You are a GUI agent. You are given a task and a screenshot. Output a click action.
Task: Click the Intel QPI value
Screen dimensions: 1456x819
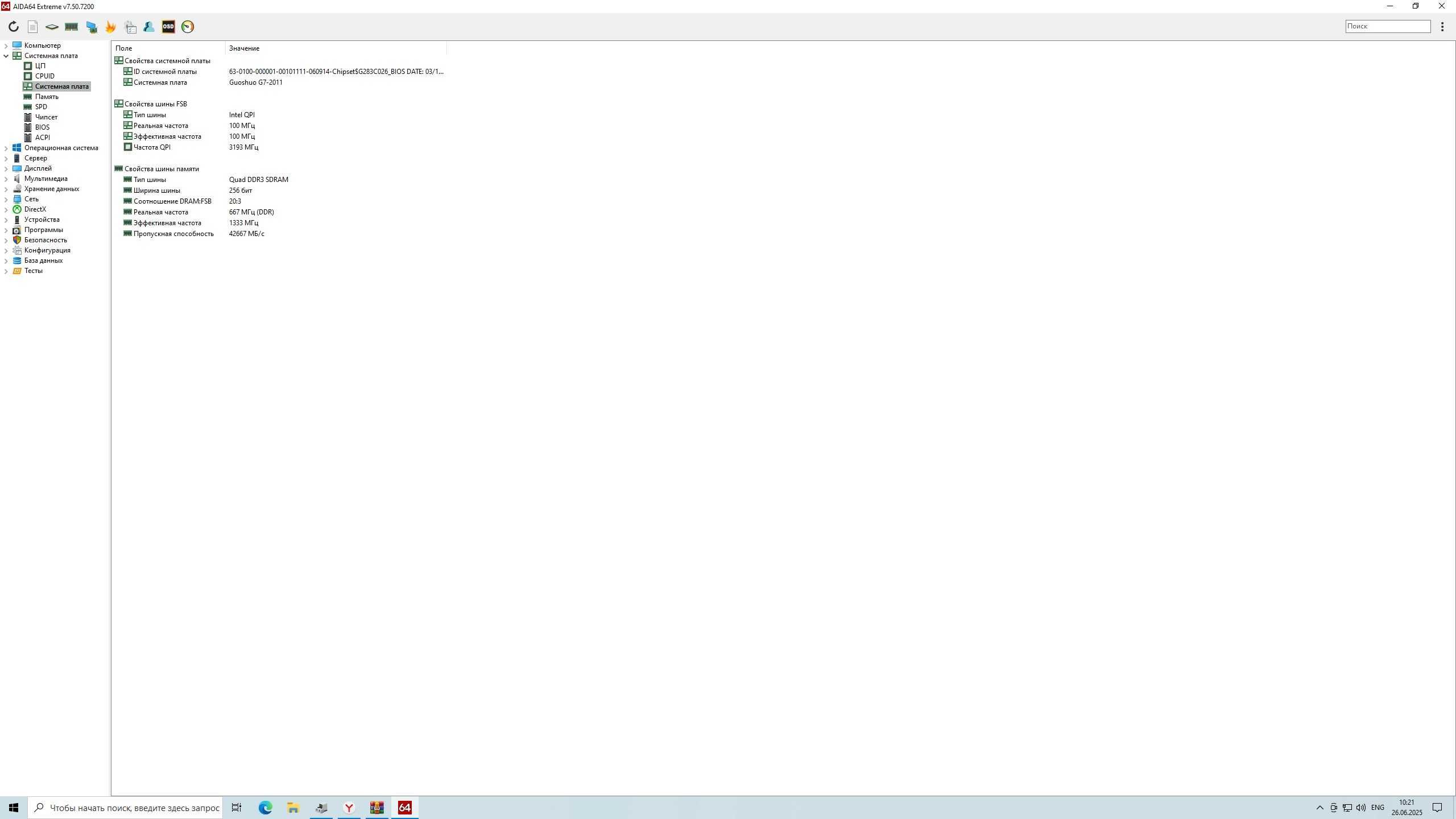(x=242, y=115)
